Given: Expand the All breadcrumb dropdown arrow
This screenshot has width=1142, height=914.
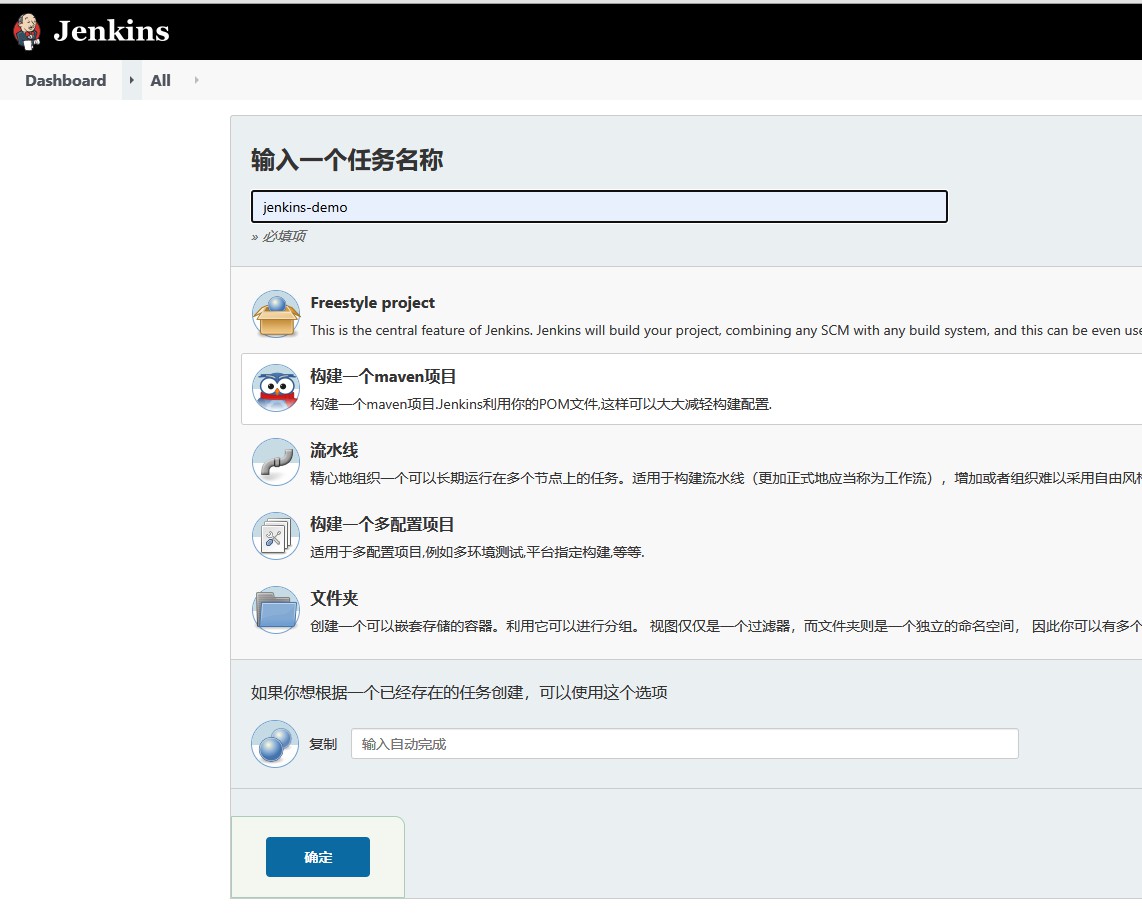Looking at the screenshot, I should pyautogui.click(x=196, y=80).
